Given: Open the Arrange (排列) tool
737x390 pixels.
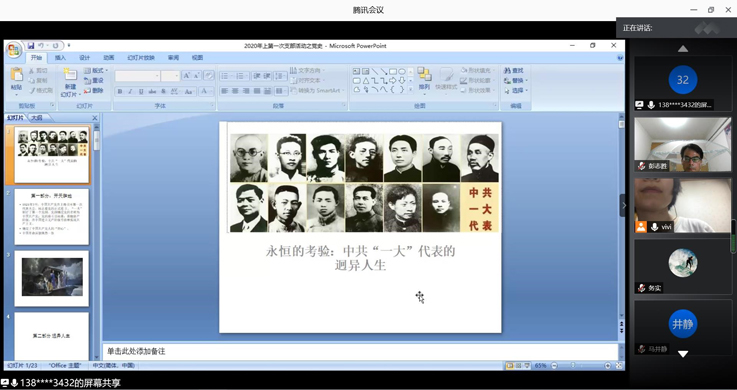Looking at the screenshot, I should (424, 78).
